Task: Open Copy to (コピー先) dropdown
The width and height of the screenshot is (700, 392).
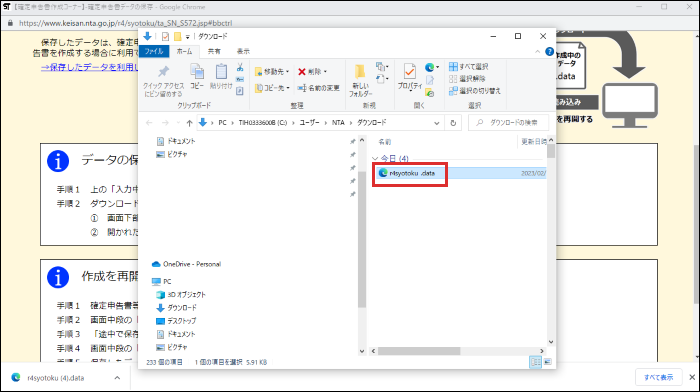Action: pyautogui.click(x=272, y=88)
